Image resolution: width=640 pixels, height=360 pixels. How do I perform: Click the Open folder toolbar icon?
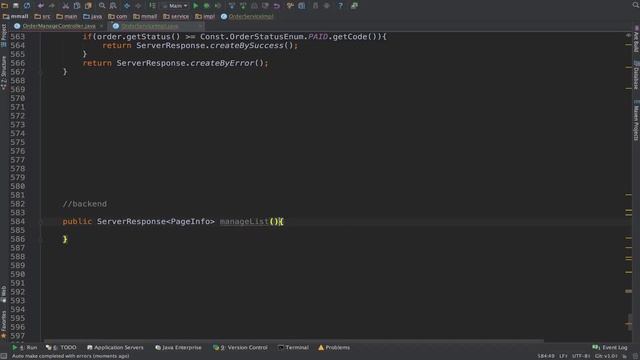(x=4, y=6)
